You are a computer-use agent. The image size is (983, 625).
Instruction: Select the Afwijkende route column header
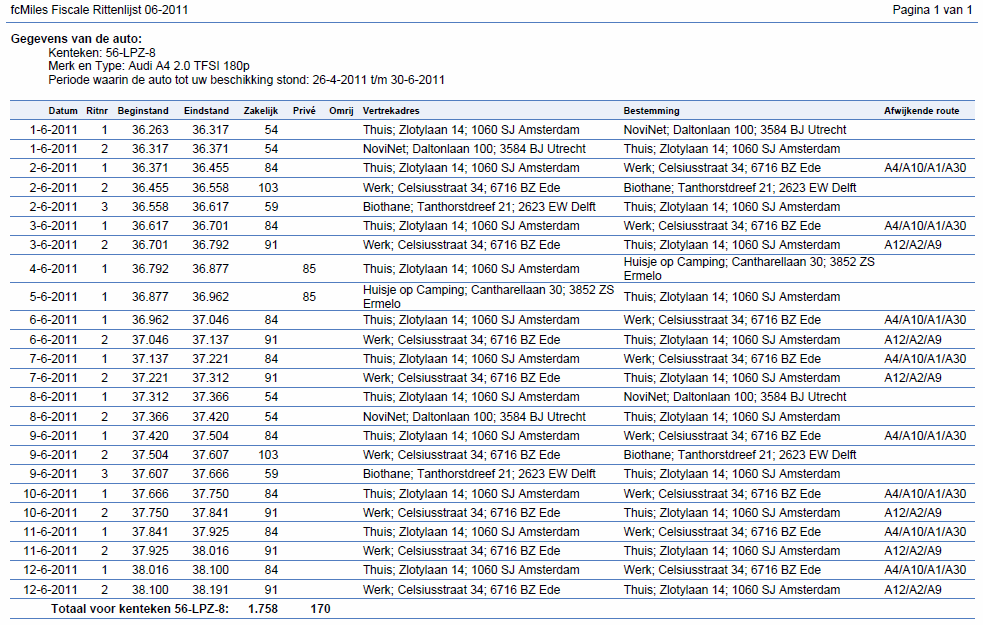click(922, 111)
